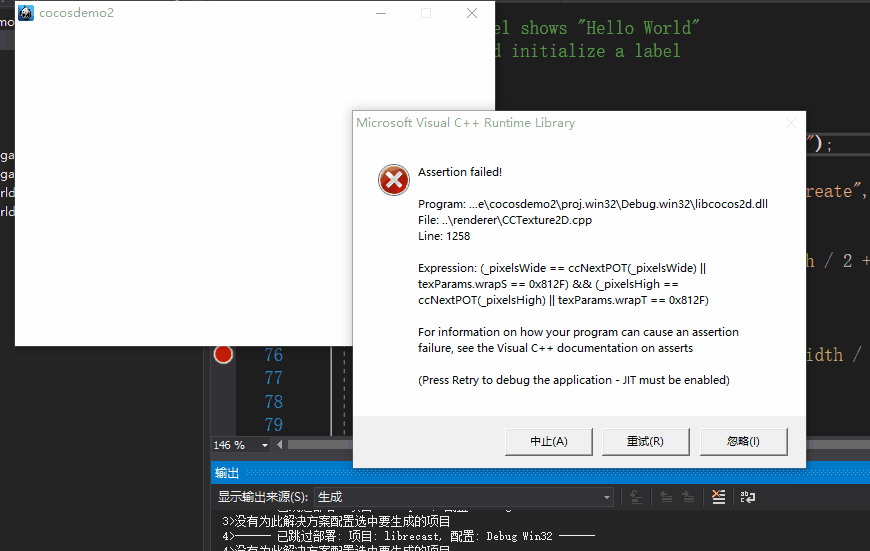Click the 输出 output panel title

click(226, 473)
